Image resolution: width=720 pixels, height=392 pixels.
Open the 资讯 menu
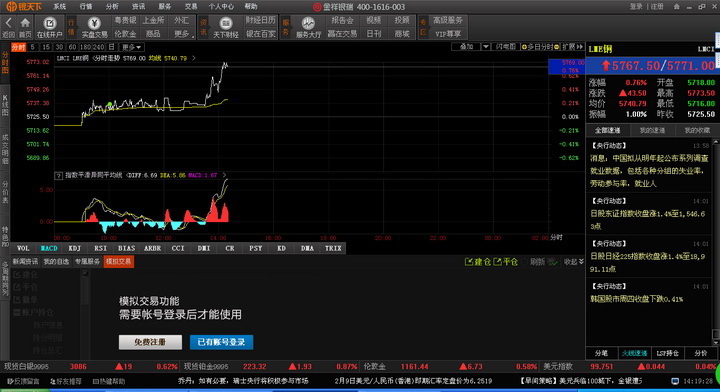click(x=138, y=6)
